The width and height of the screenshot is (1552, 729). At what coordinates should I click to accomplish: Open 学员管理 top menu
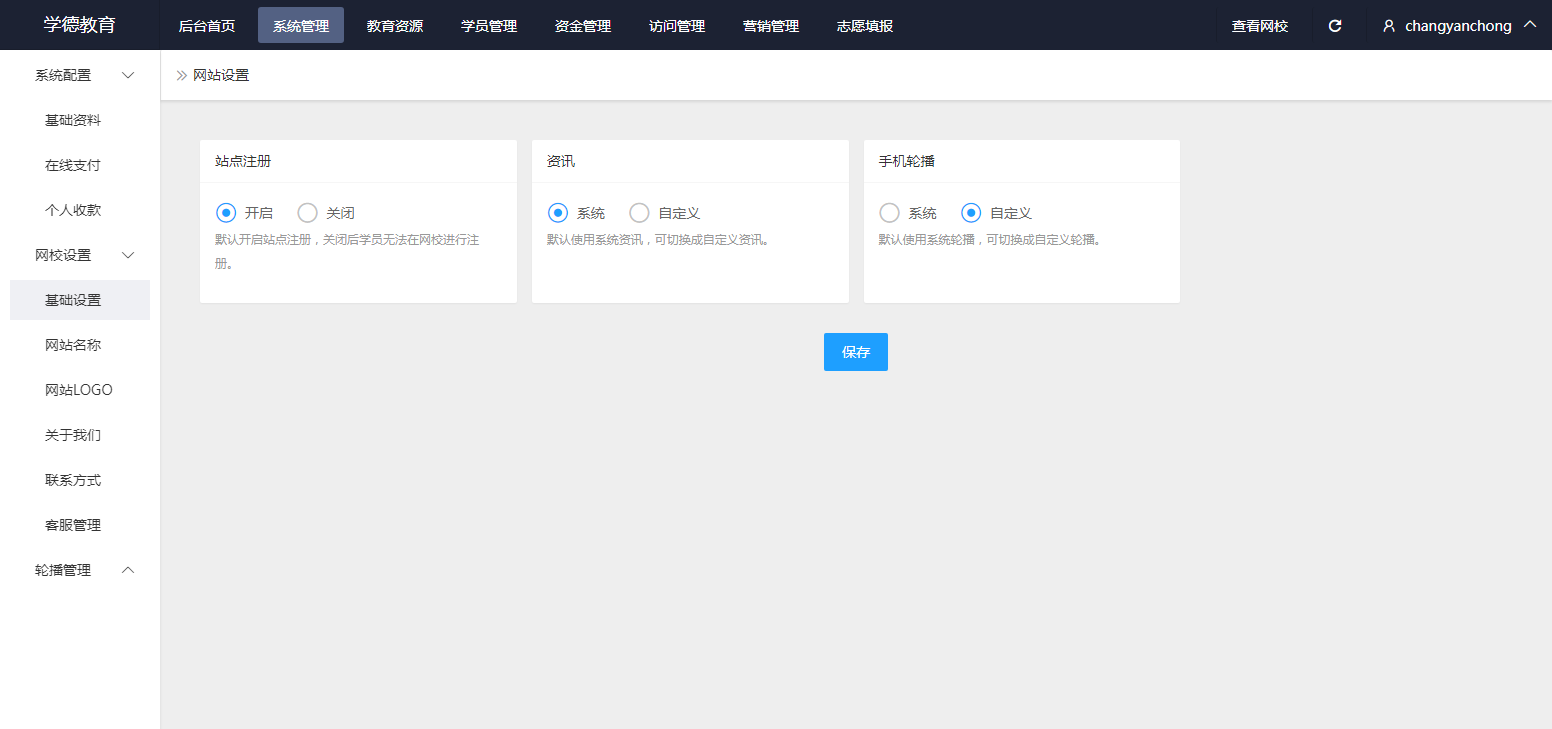(x=489, y=26)
